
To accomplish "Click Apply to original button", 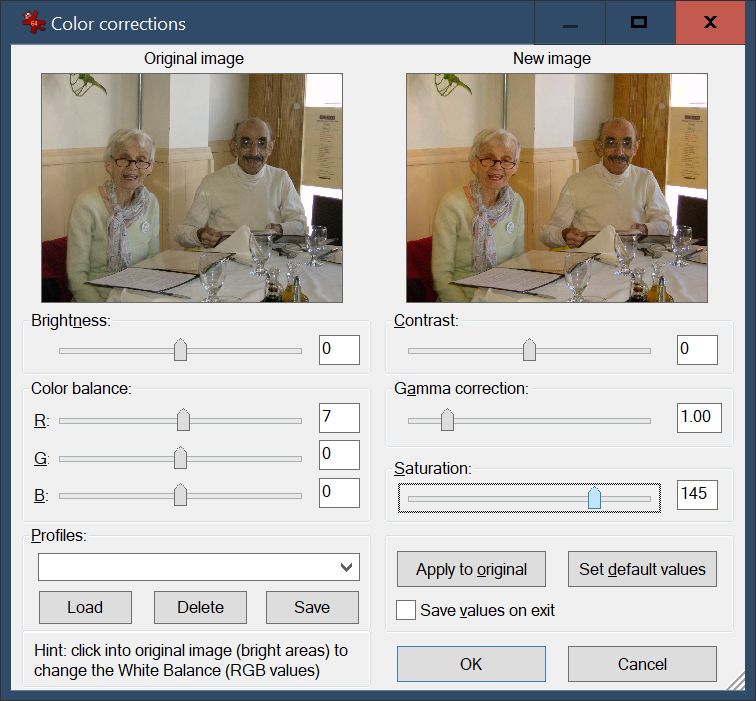I will pos(471,569).
